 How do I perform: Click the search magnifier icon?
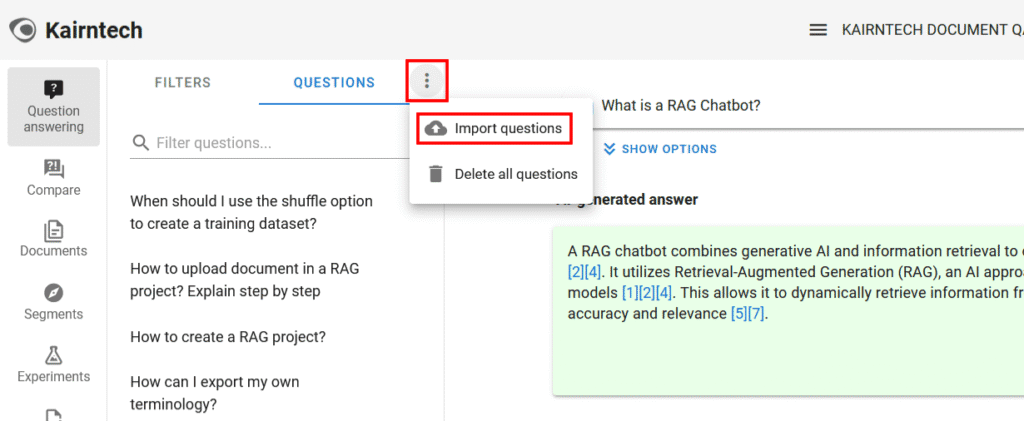(142, 143)
